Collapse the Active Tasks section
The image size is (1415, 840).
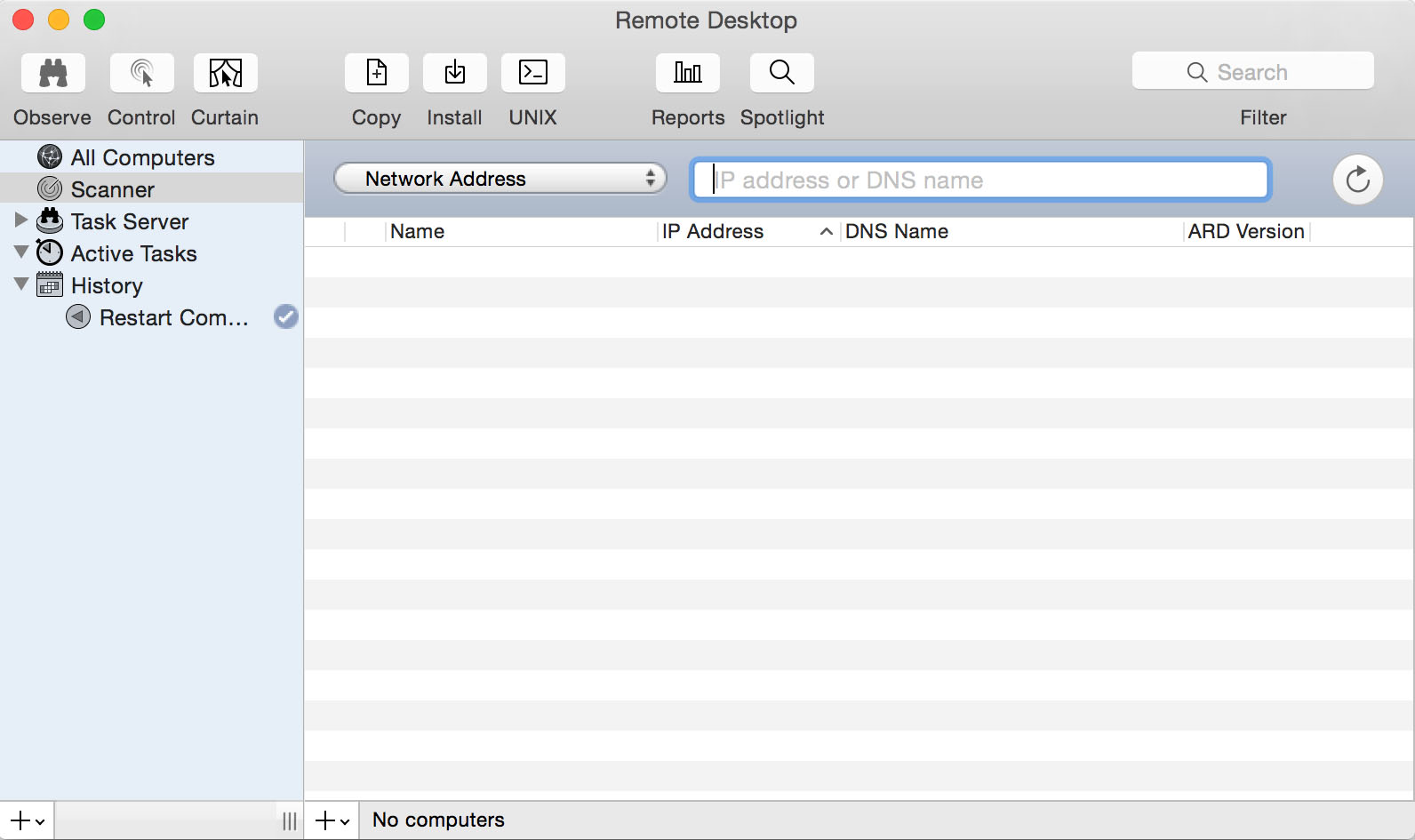coord(21,252)
